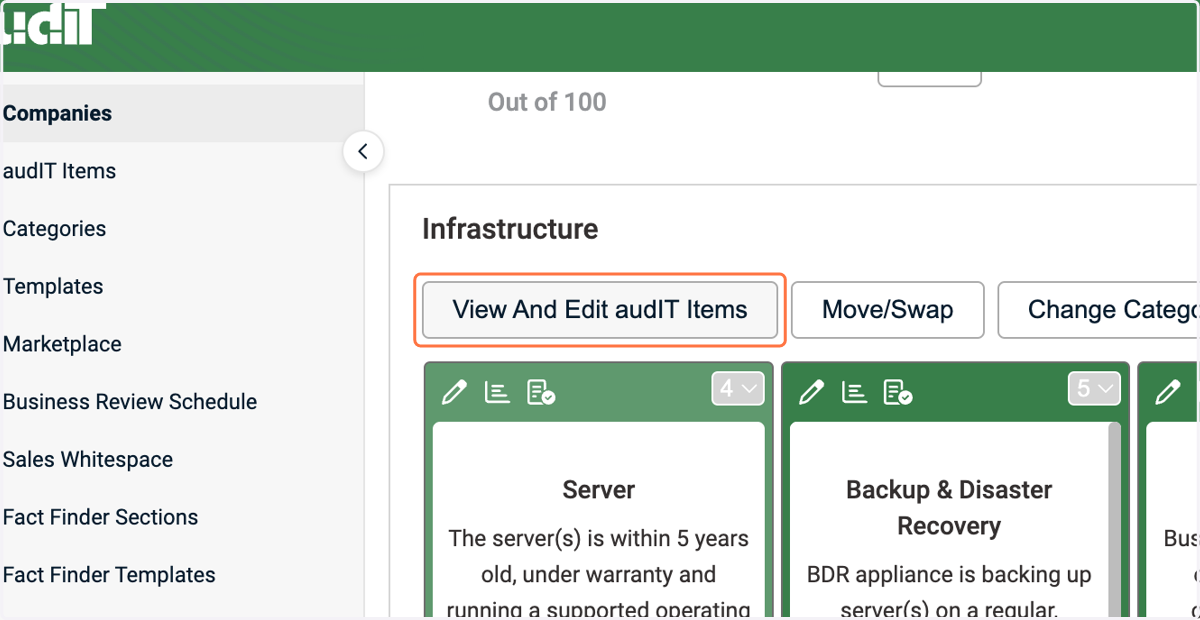Click the Move/Swap button
The image size is (1200, 620).
tap(888, 310)
